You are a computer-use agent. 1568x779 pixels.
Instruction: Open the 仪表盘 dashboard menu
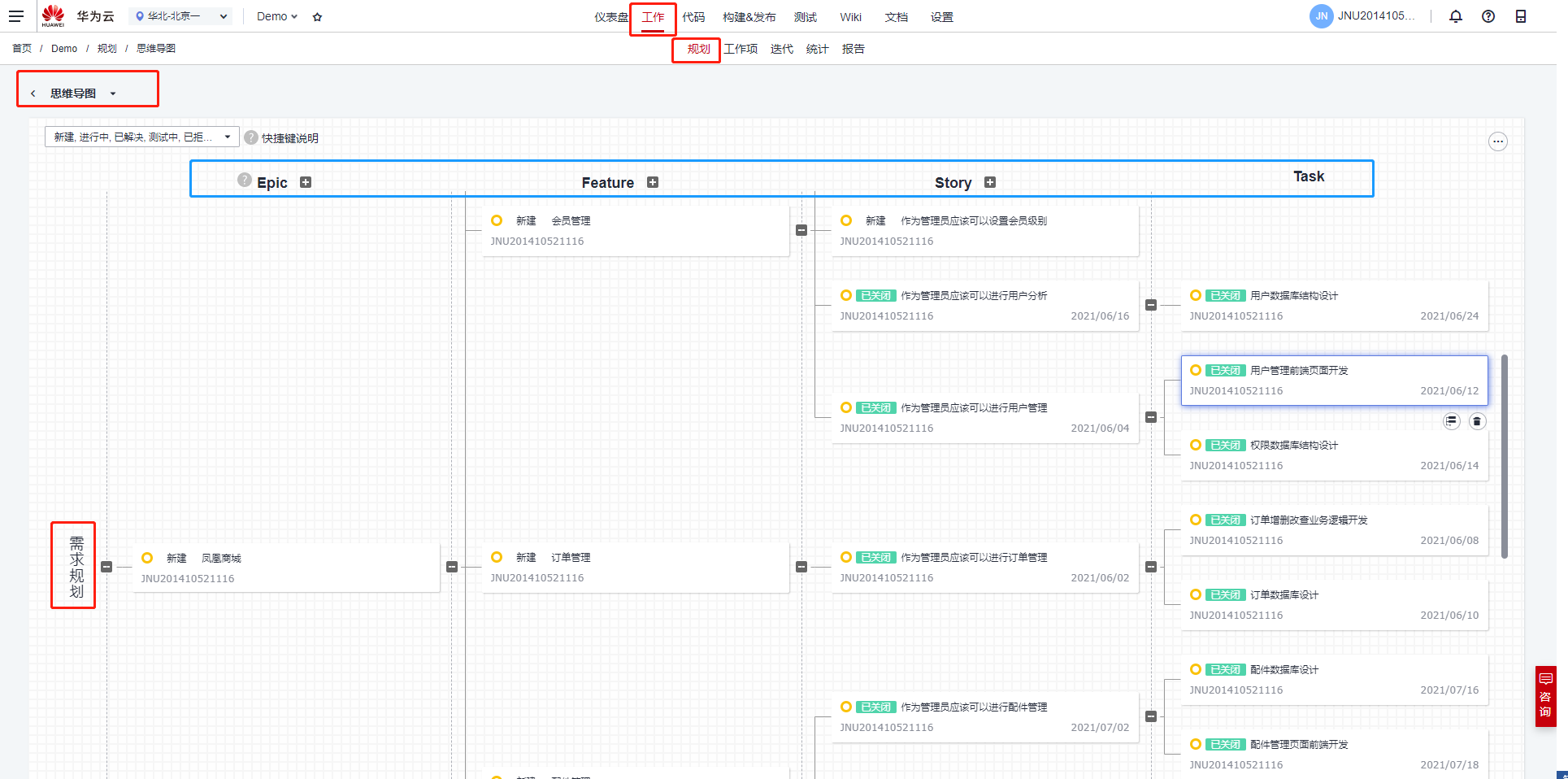(x=610, y=17)
